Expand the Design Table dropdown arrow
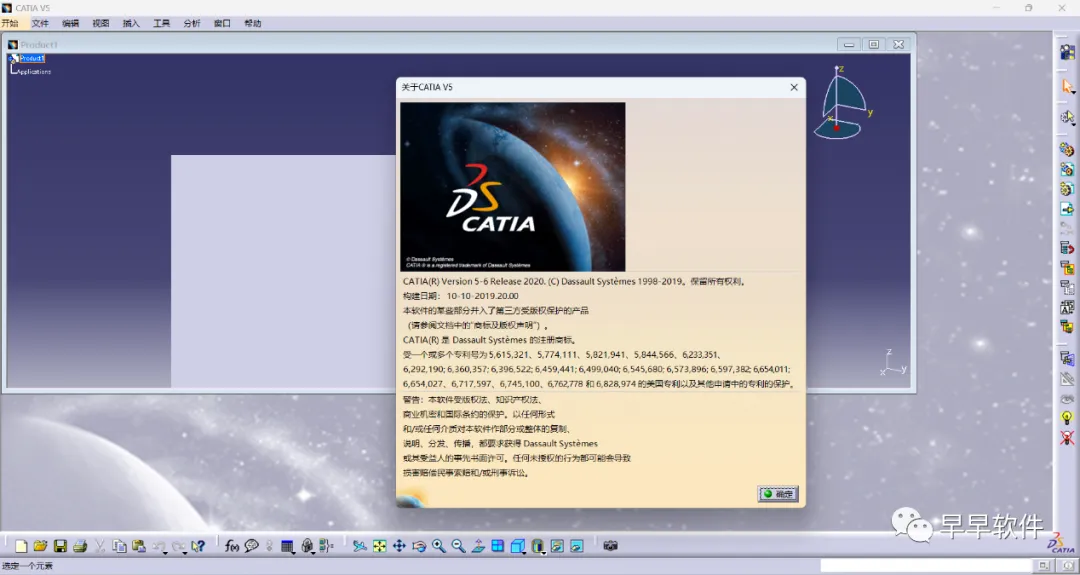 [x=293, y=552]
